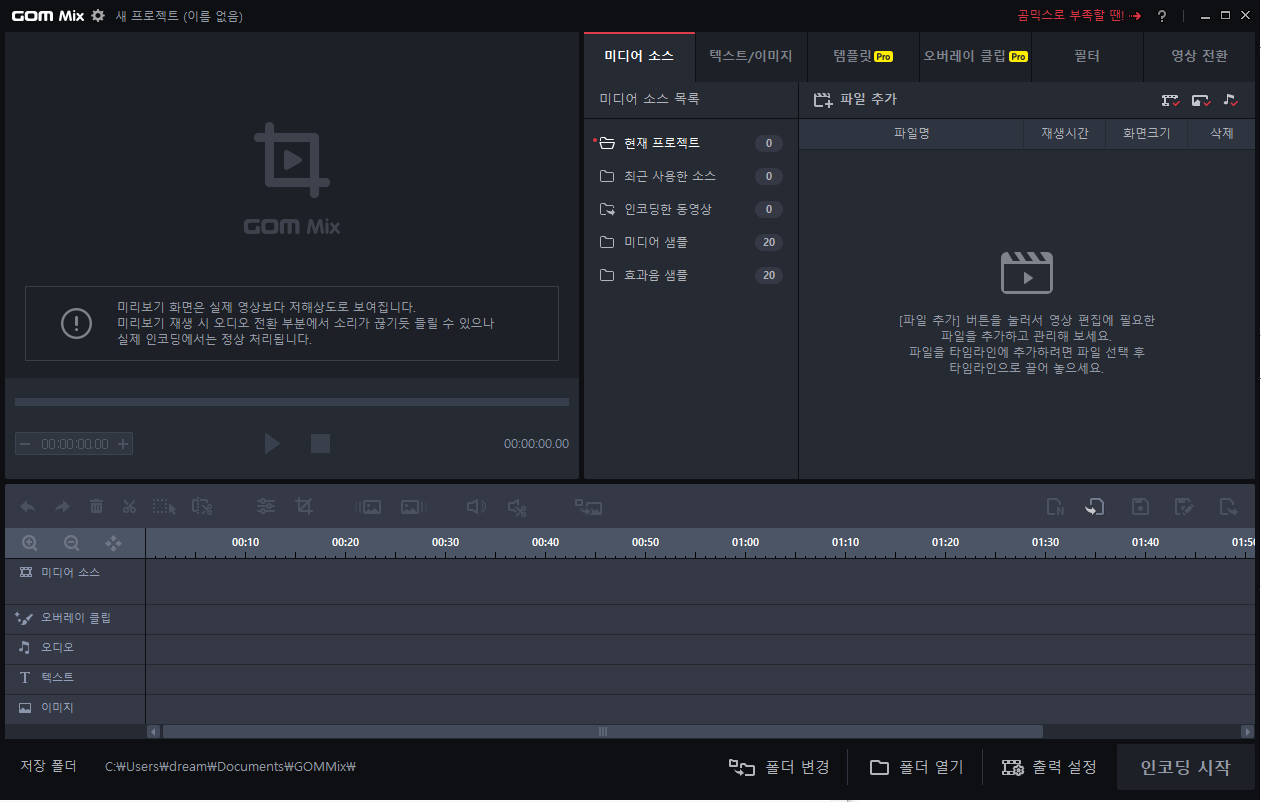This screenshot has width=1261, height=802.
Task: Click the 폴더 열기 button
Action: click(x=917, y=768)
